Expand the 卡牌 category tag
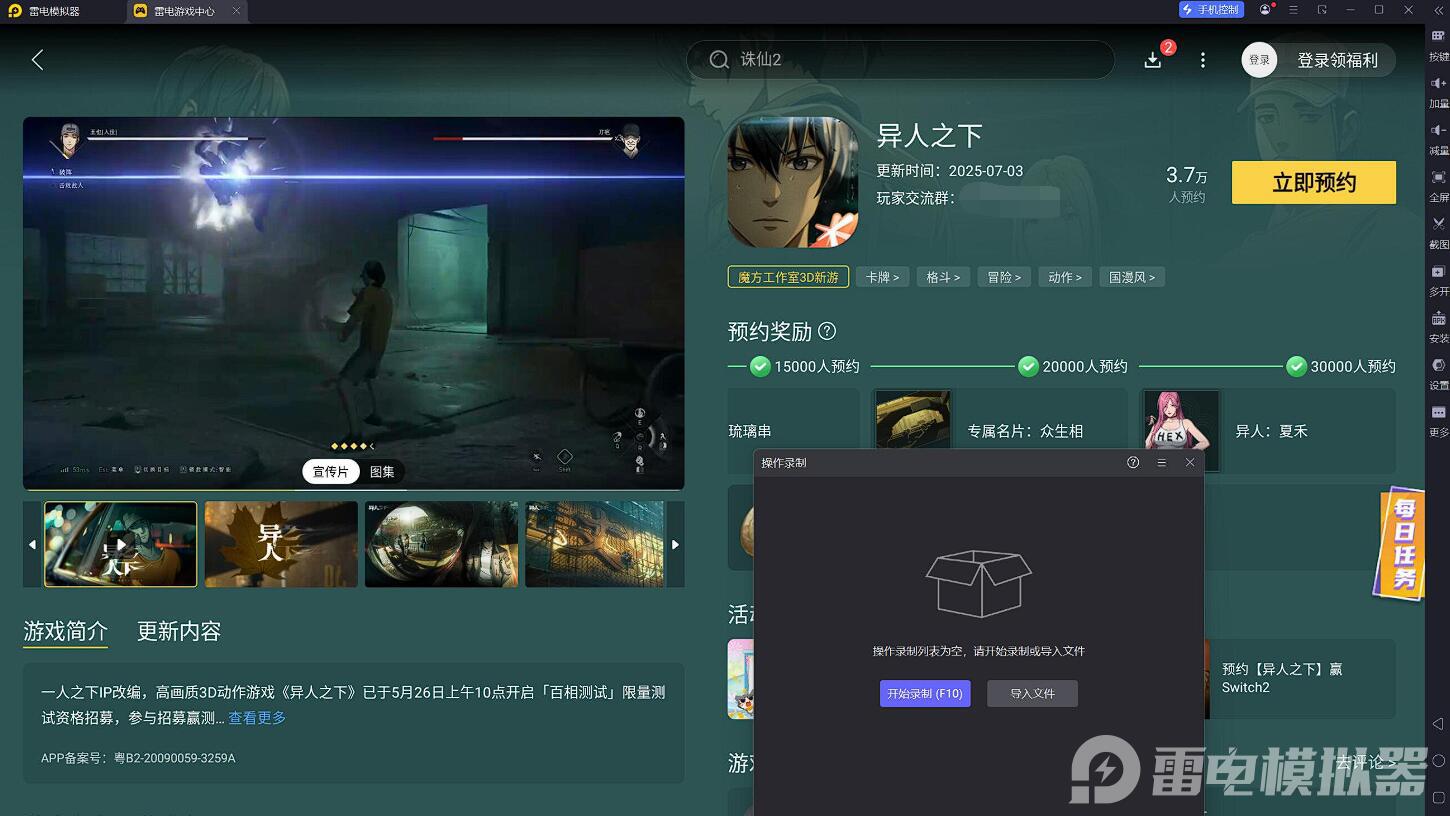This screenshot has width=1450, height=816. click(x=882, y=277)
